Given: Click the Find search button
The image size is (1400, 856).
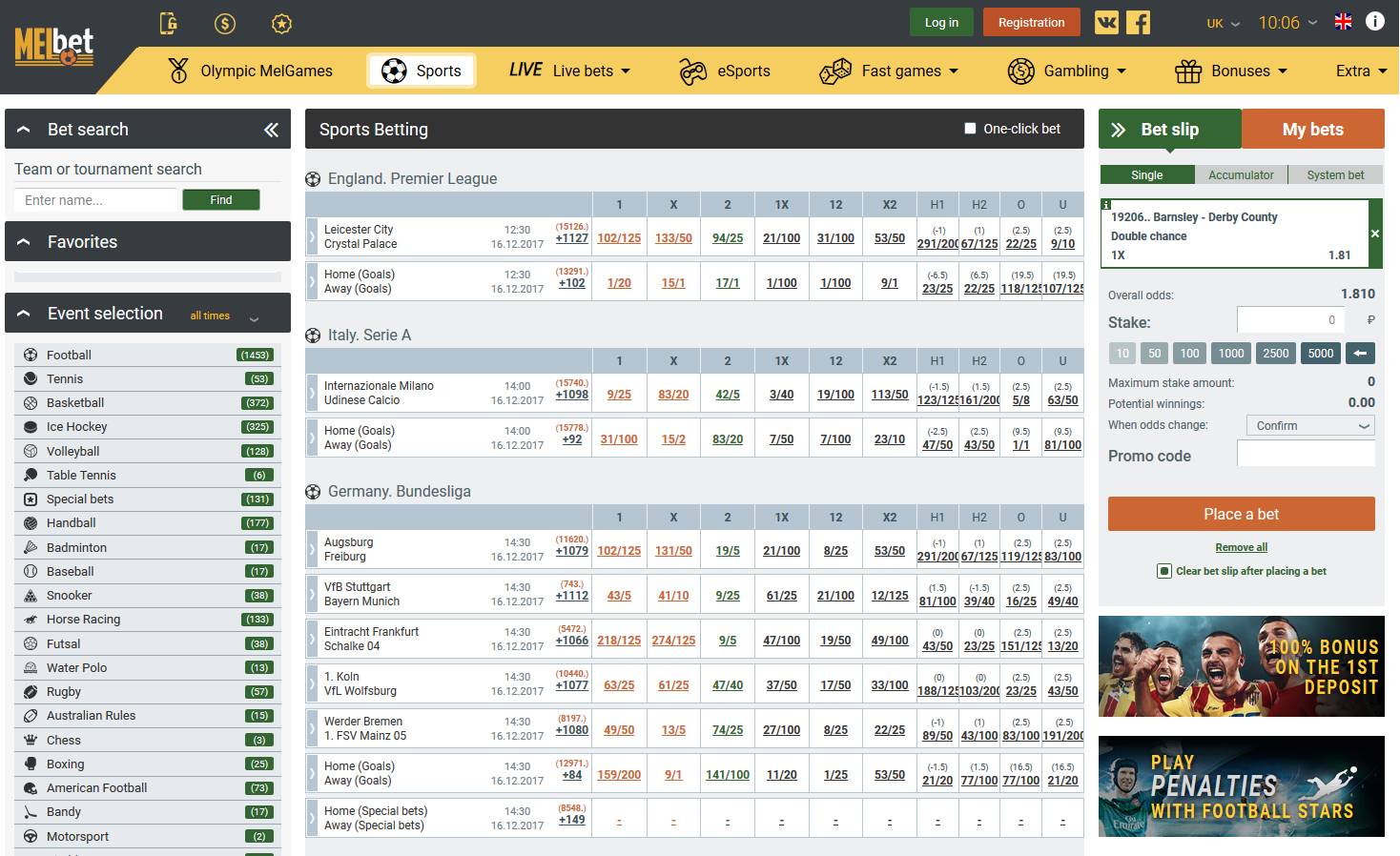Looking at the screenshot, I should coord(221,199).
